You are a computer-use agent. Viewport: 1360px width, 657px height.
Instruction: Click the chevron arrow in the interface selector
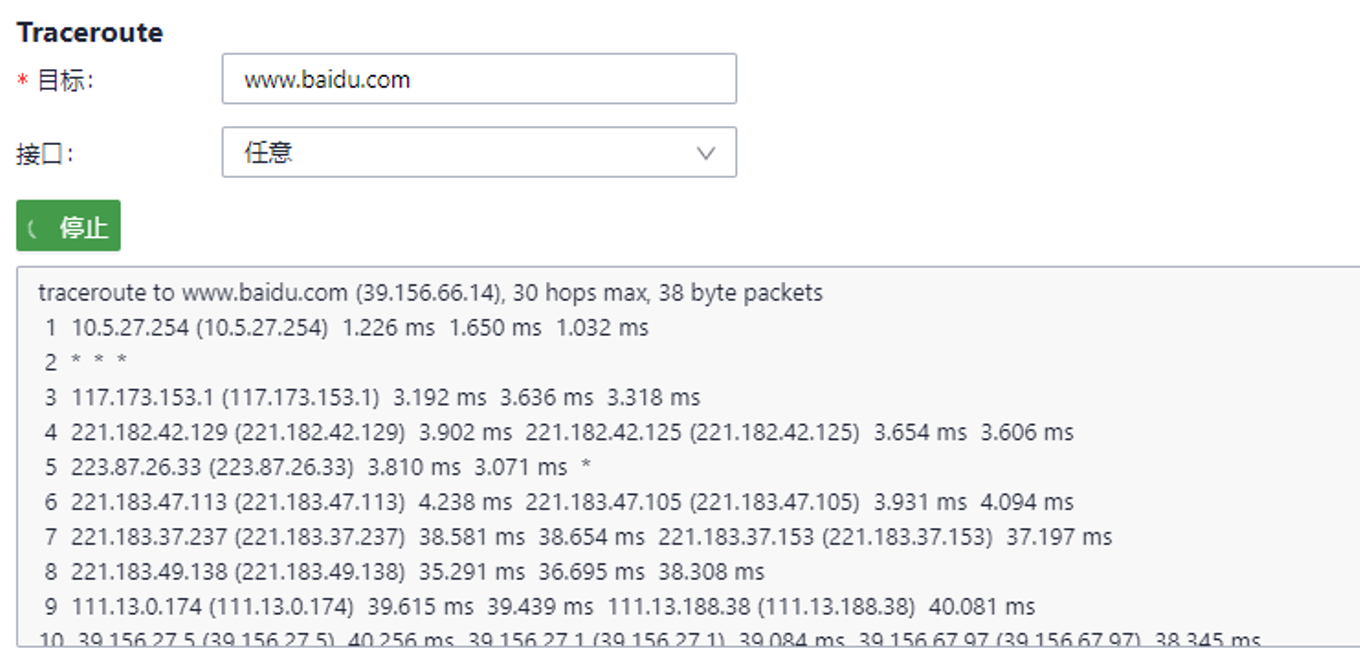pos(705,153)
